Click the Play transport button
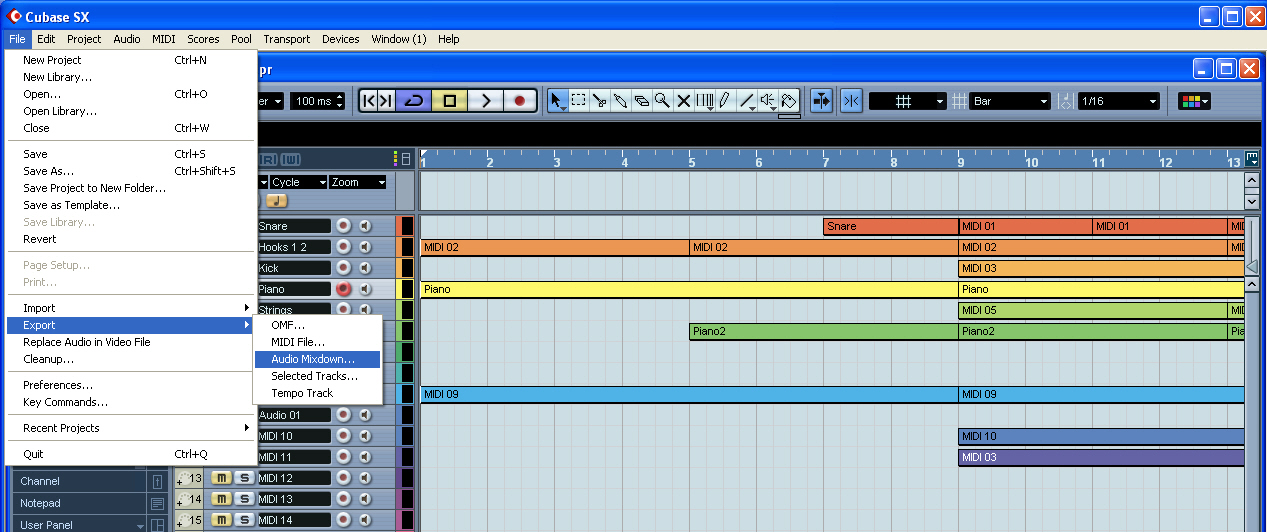1267x532 pixels. pyautogui.click(x=485, y=101)
